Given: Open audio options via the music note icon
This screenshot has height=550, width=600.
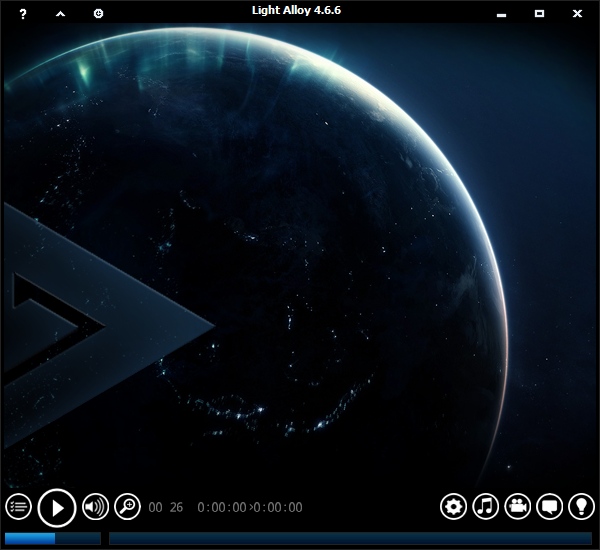Looking at the screenshot, I should [485, 507].
